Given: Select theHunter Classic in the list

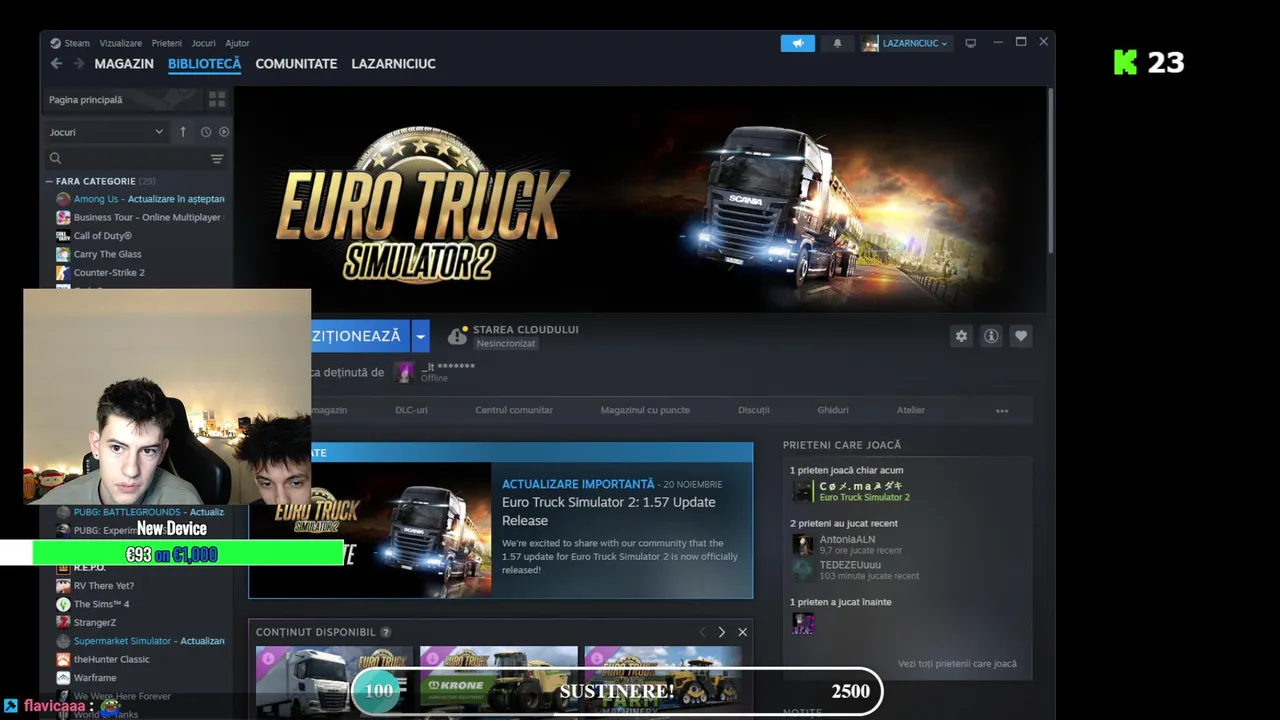Looking at the screenshot, I should [x=111, y=659].
